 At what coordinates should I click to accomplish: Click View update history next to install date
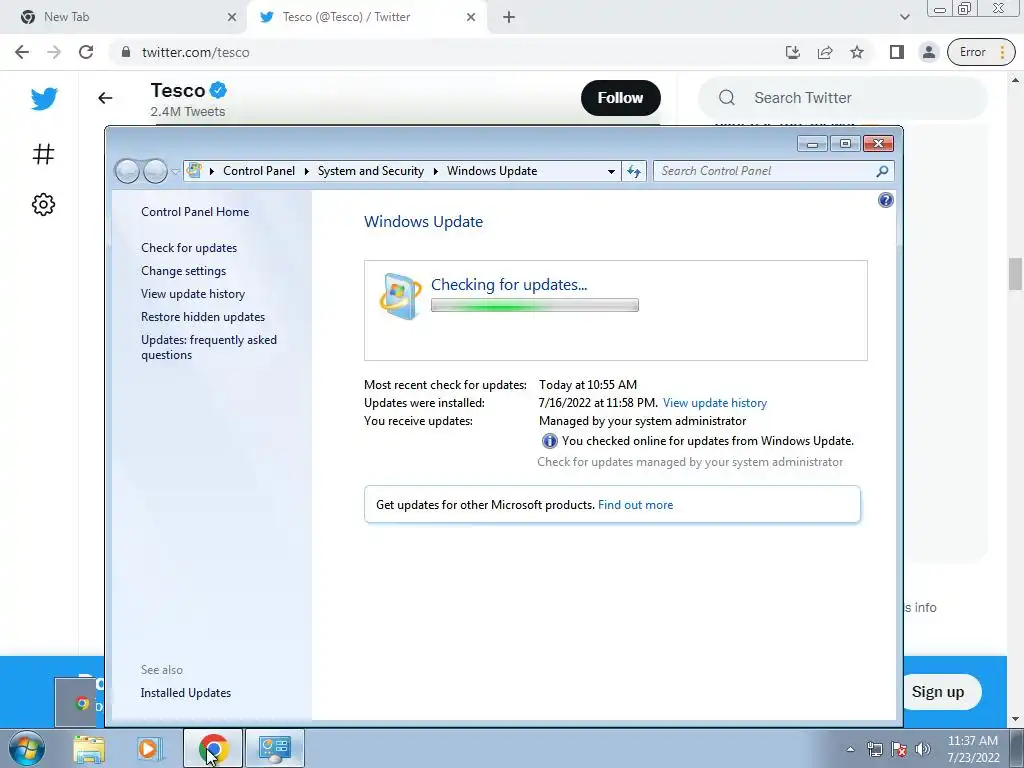[714, 403]
